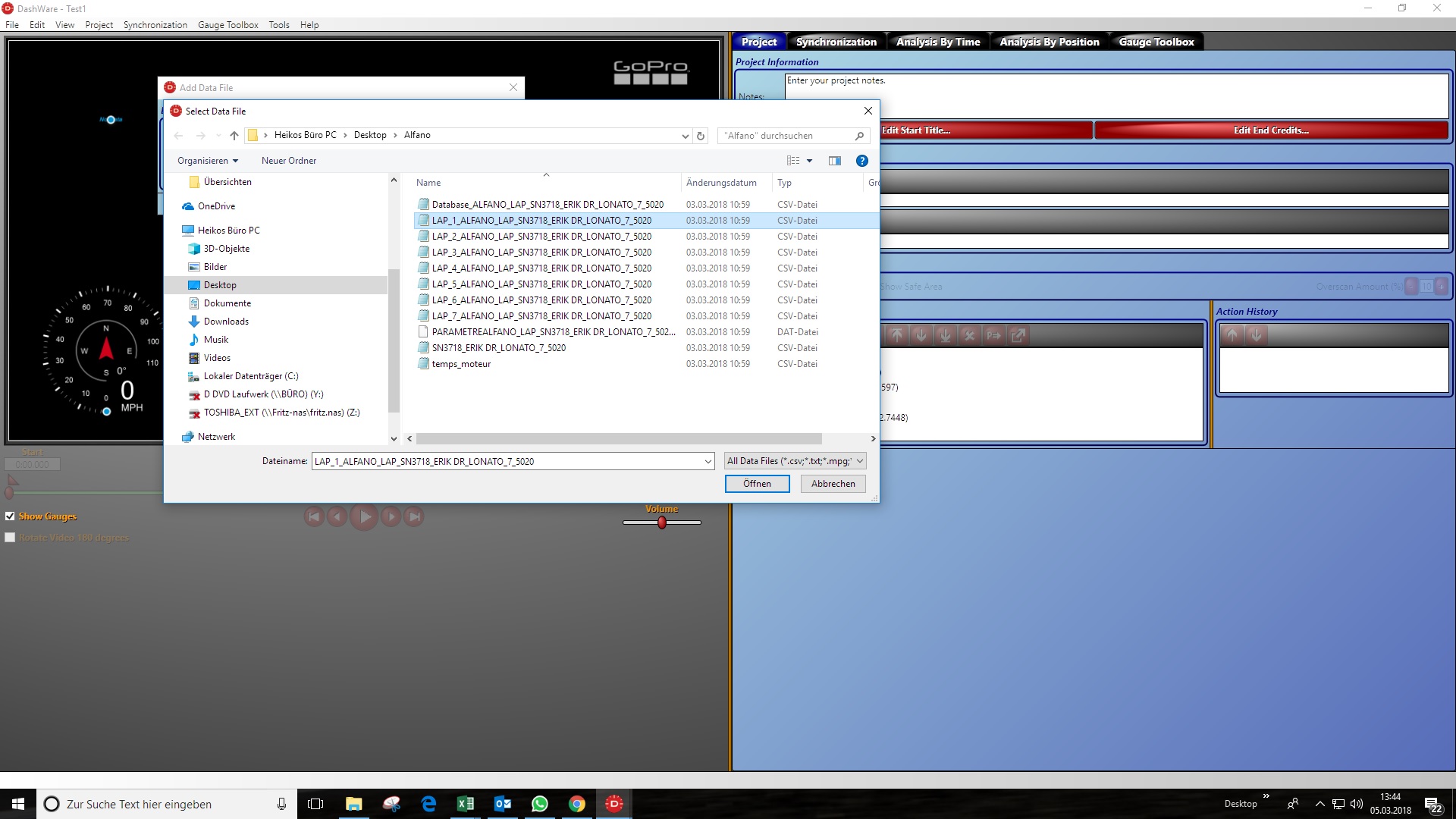Viewport: 1456px width, 819px height.
Task: Select the temps_moteur file
Action: [x=461, y=364]
